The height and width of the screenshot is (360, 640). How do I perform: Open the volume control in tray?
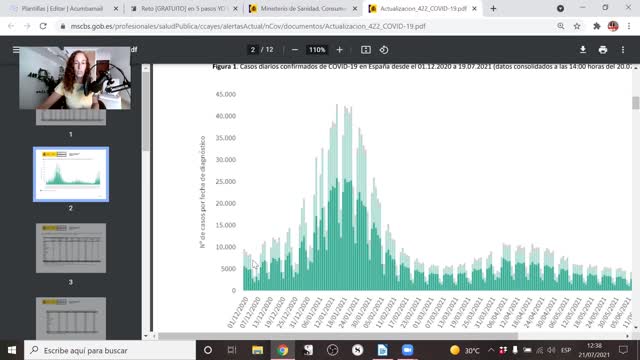point(551,350)
